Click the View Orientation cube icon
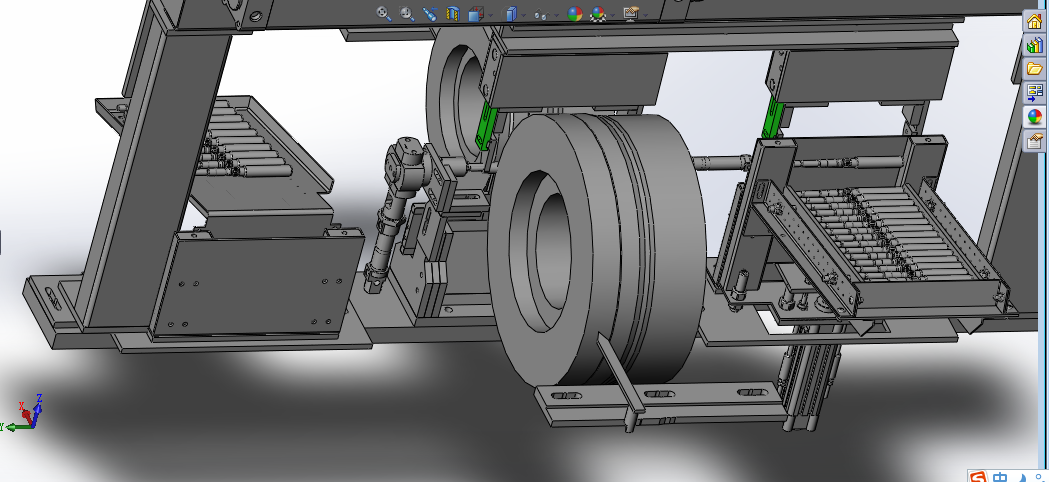The height and width of the screenshot is (482, 1049). [476, 13]
